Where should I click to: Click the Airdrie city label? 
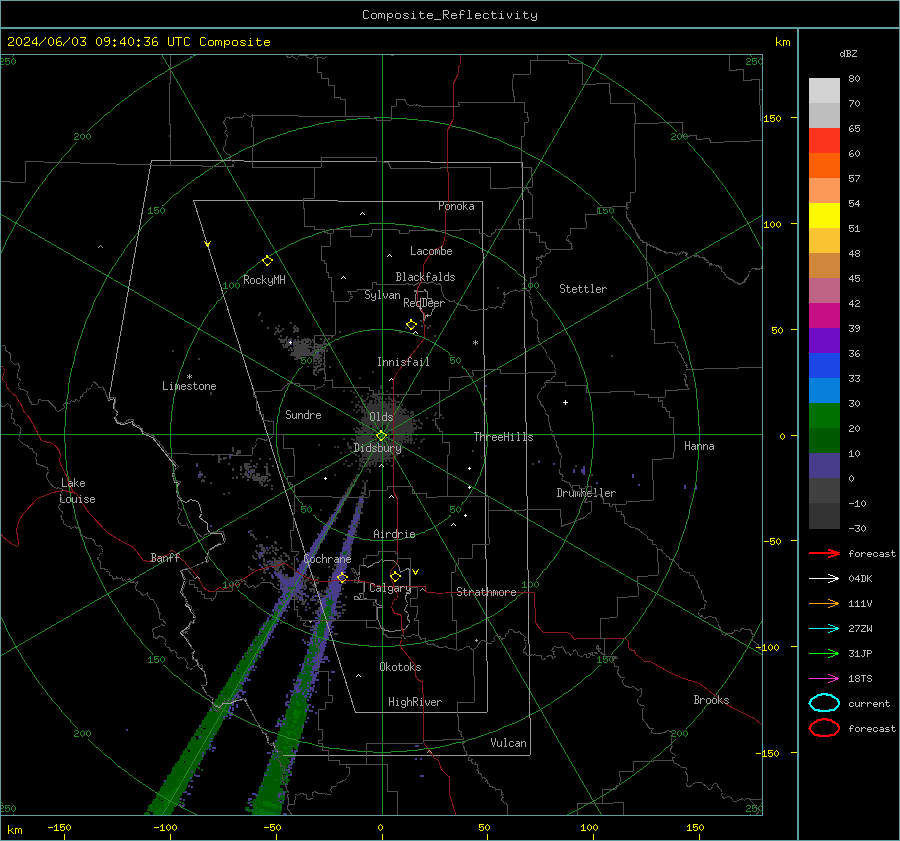[394, 534]
